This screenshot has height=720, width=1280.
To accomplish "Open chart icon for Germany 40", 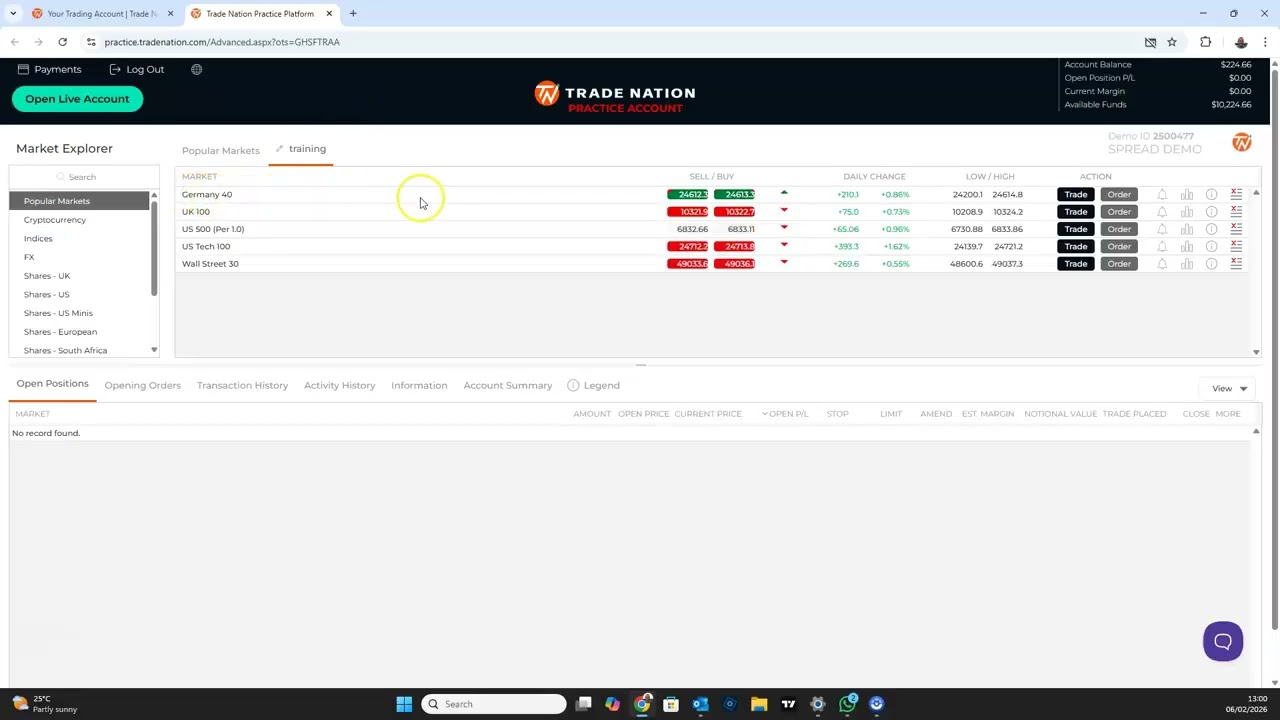I will pyautogui.click(x=1187, y=195).
